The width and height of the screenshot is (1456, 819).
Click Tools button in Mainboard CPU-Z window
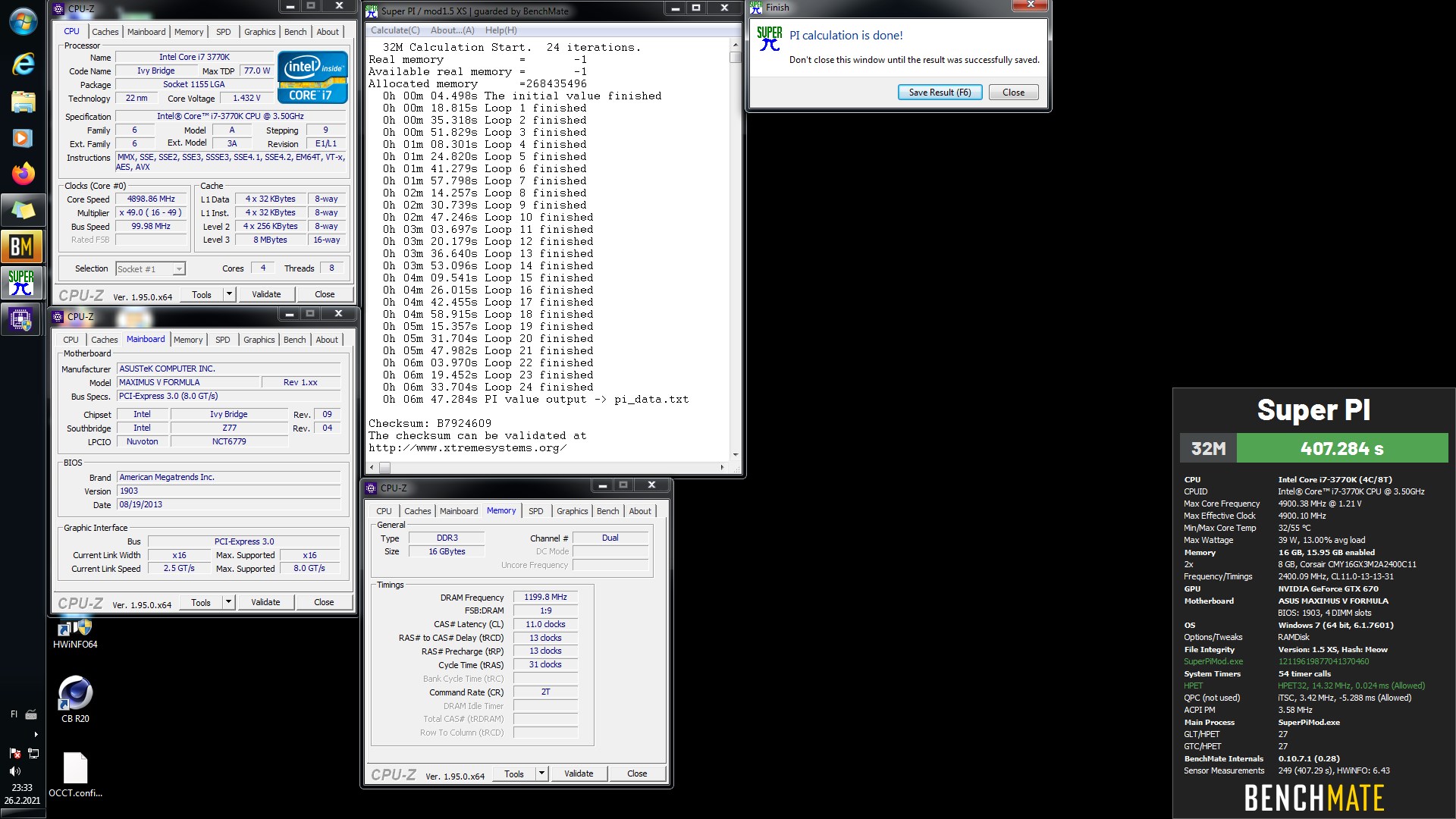point(201,602)
